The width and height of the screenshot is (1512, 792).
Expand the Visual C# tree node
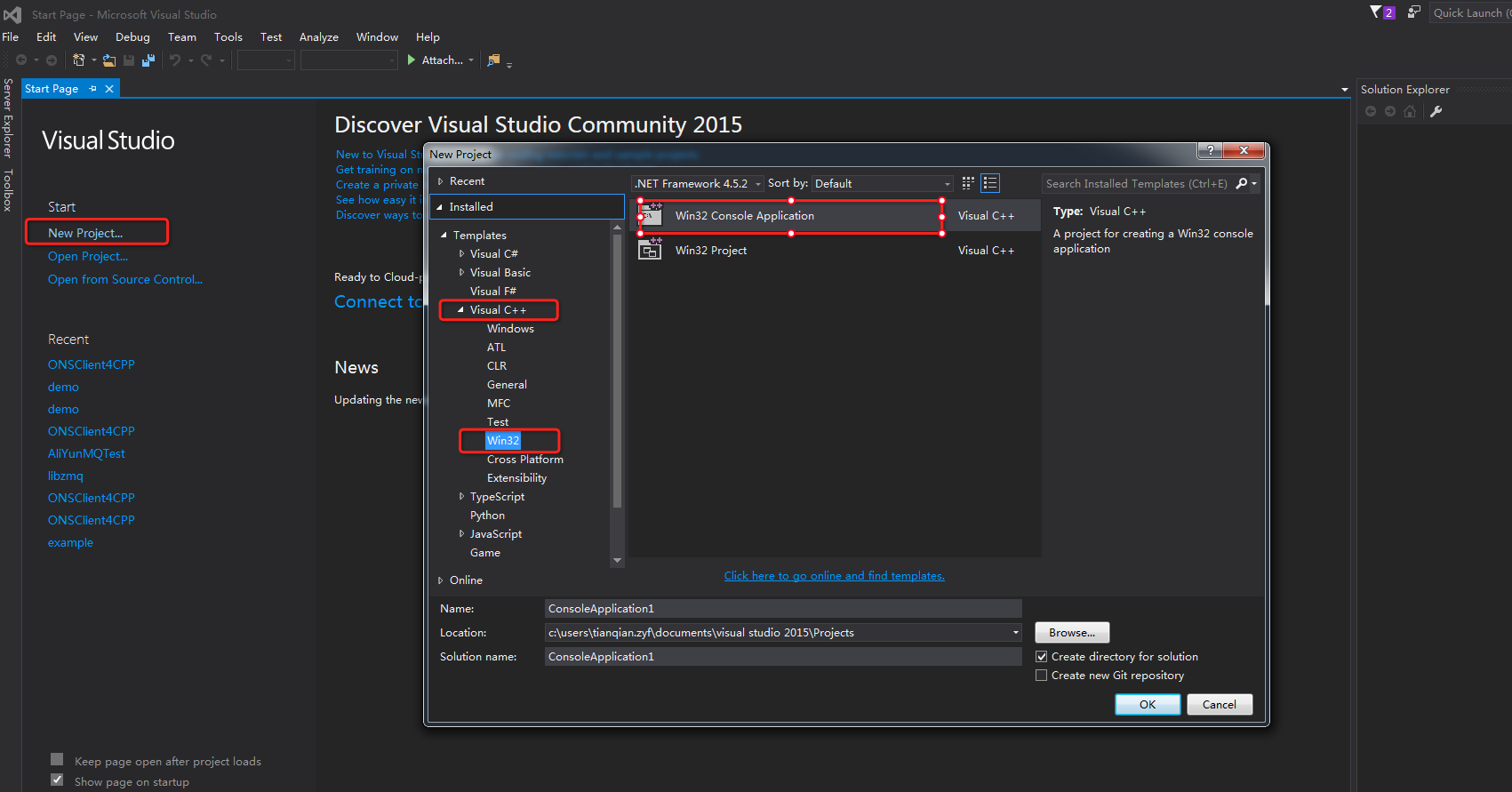pyautogui.click(x=461, y=254)
